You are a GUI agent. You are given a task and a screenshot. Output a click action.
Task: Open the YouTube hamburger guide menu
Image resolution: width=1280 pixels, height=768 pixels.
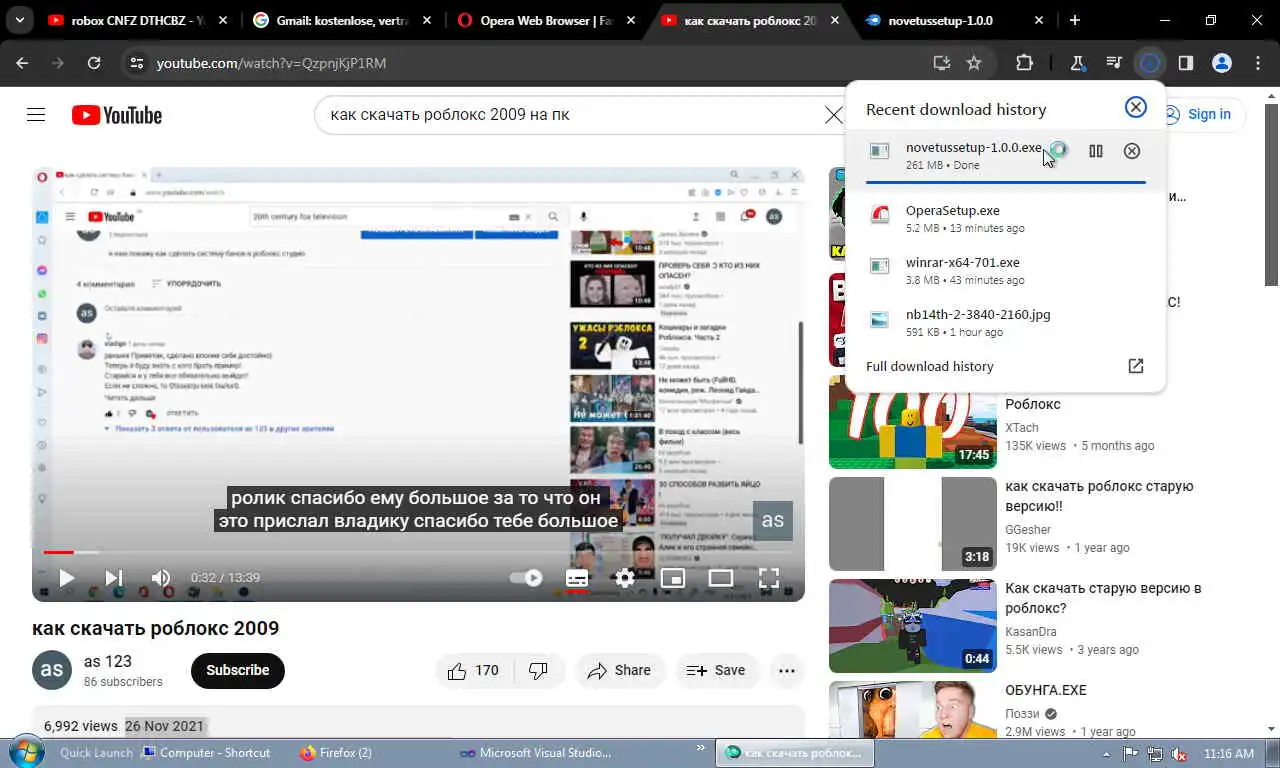(x=36, y=115)
